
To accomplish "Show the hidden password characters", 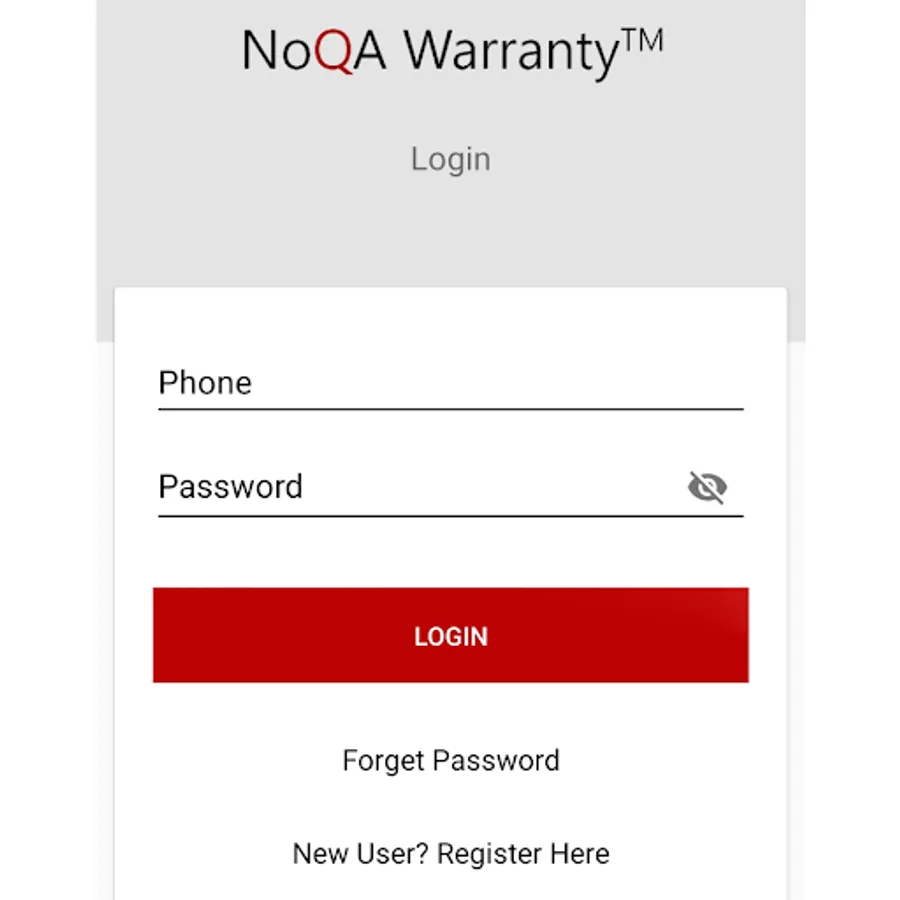I will (707, 487).
